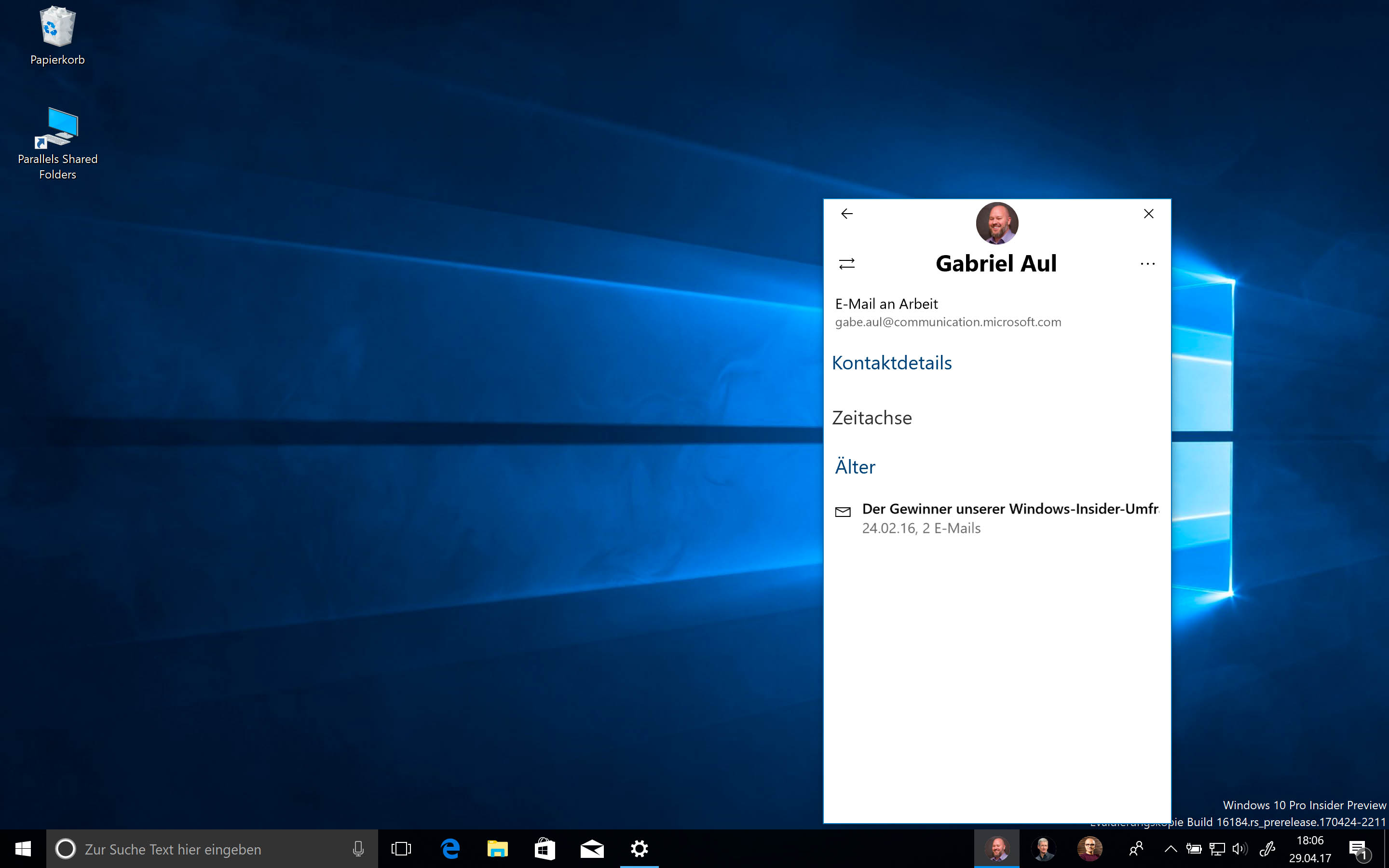
Task: Click the Cortana circle icon
Action: pos(66,849)
